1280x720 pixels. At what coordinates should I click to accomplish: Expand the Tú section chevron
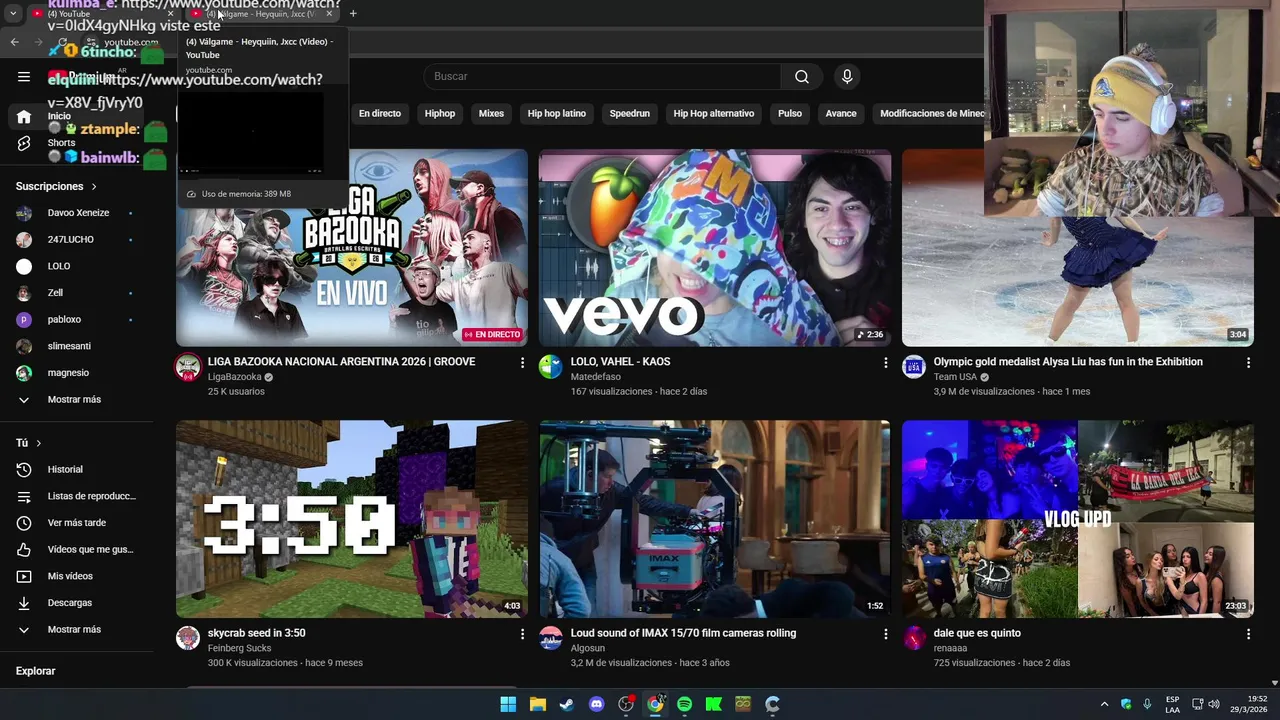click(x=39, y=443)
